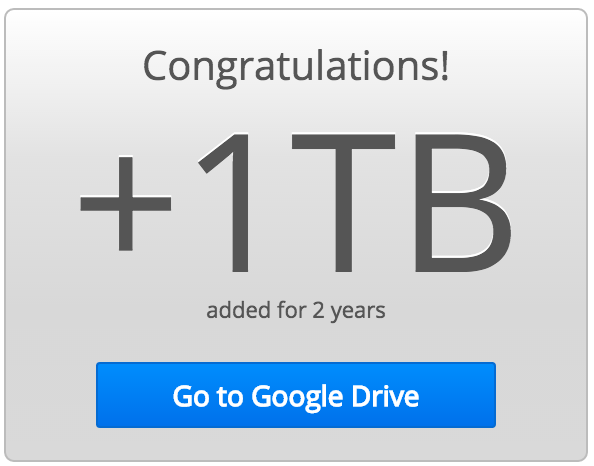
Task: Click the exclamation mark after Congratulations
Action: pyautogui.click(x=445, y=65)
